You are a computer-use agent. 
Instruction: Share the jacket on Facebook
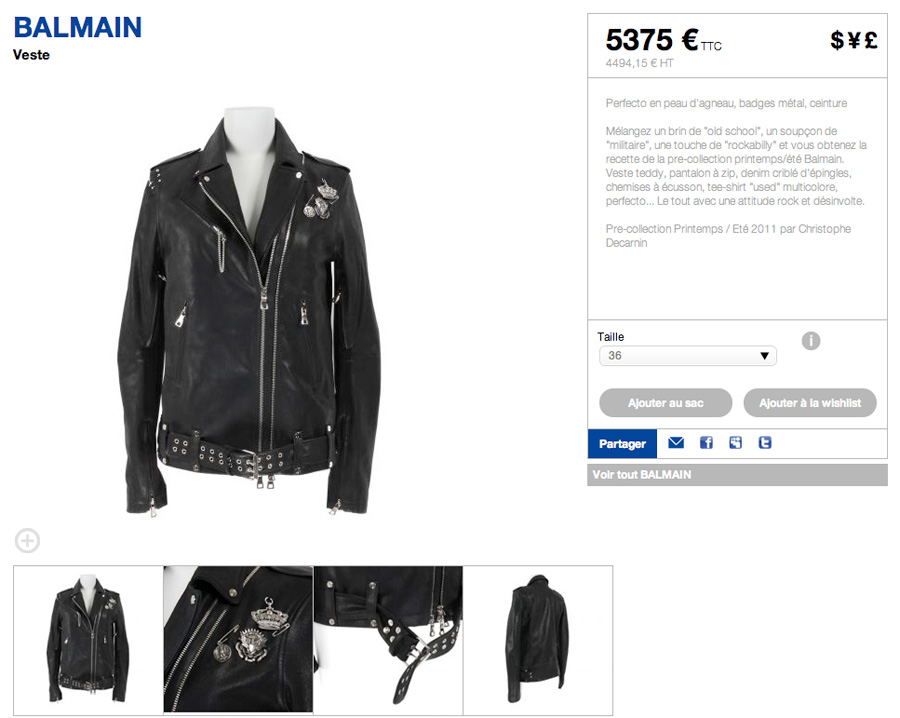[x=707, y=443]
